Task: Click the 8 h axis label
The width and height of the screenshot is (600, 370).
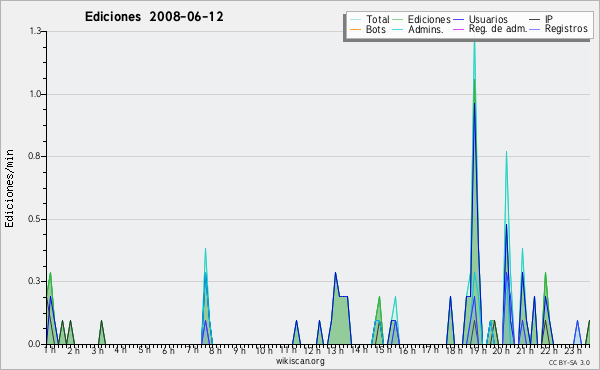Action: (x=215, y=350)
